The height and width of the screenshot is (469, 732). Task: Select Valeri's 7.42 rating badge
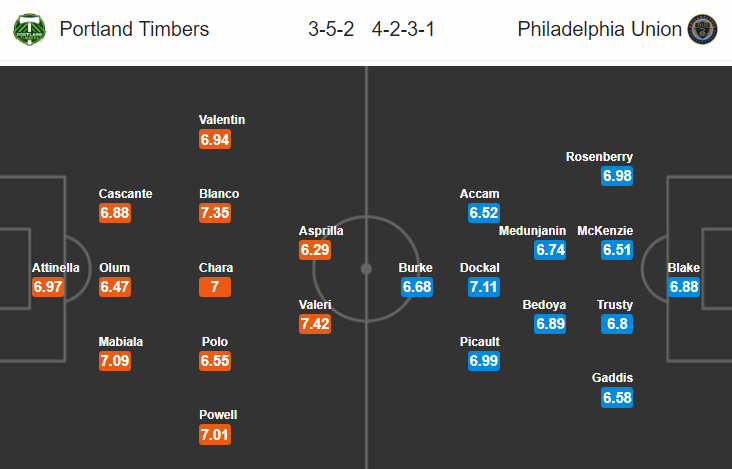coord(315,324)
